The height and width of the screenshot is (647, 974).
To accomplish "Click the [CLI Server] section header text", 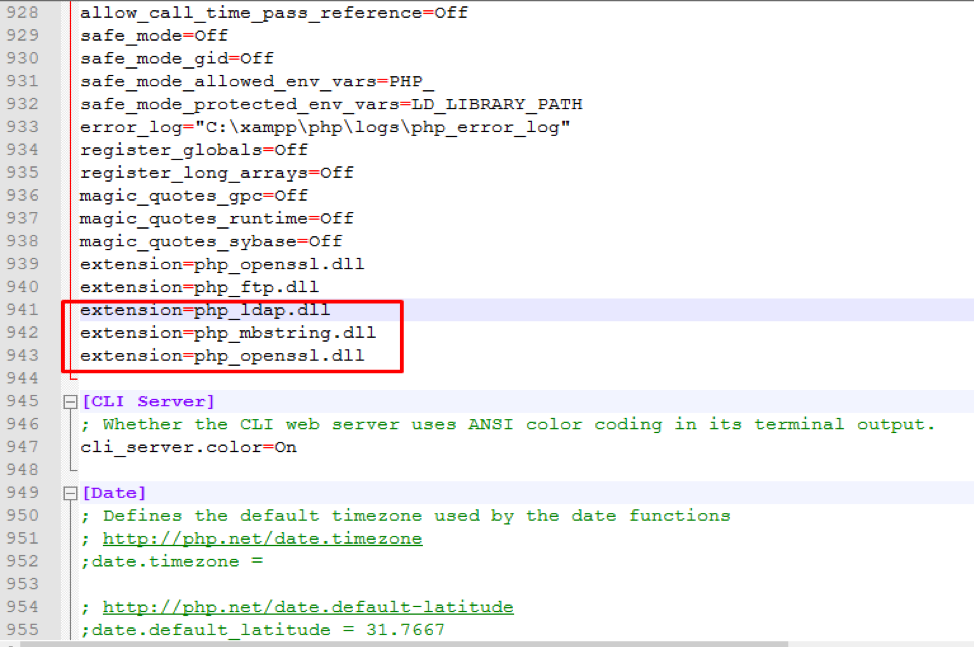I will (148, 402).
